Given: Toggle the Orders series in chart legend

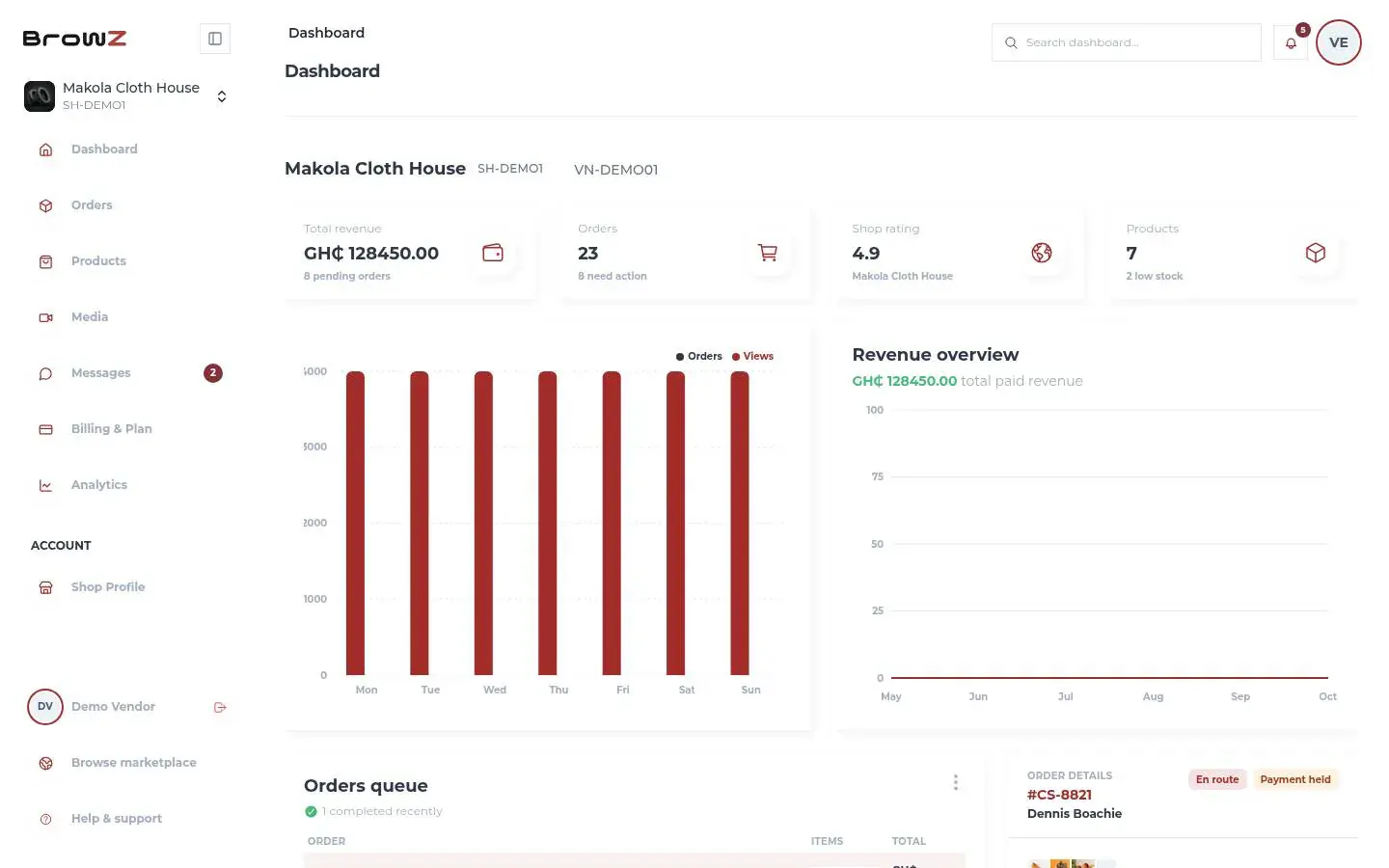Looking at the screenshot, I should coord(699,356).
